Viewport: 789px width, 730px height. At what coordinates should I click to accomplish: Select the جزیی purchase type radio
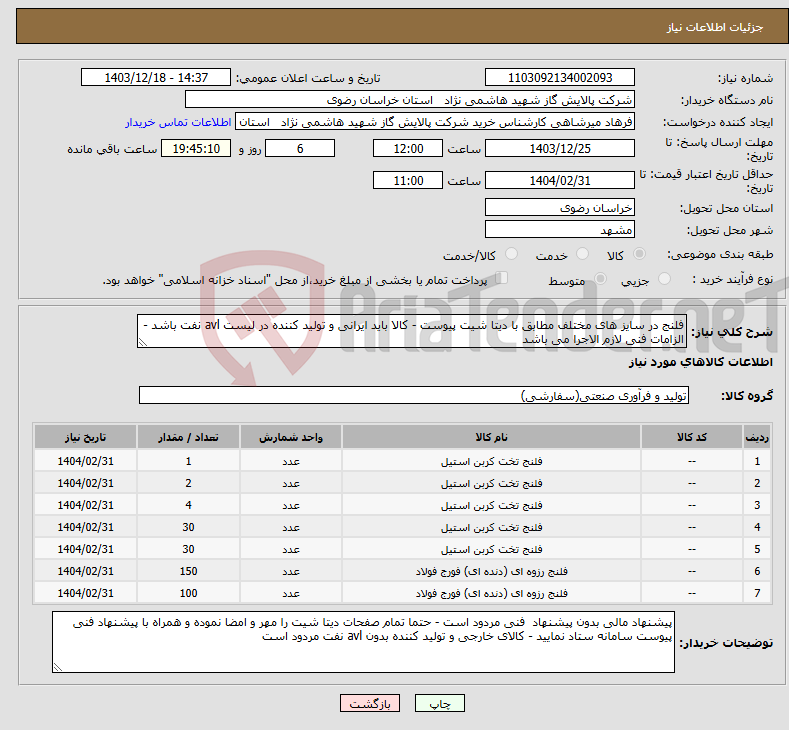pos(664,279)
